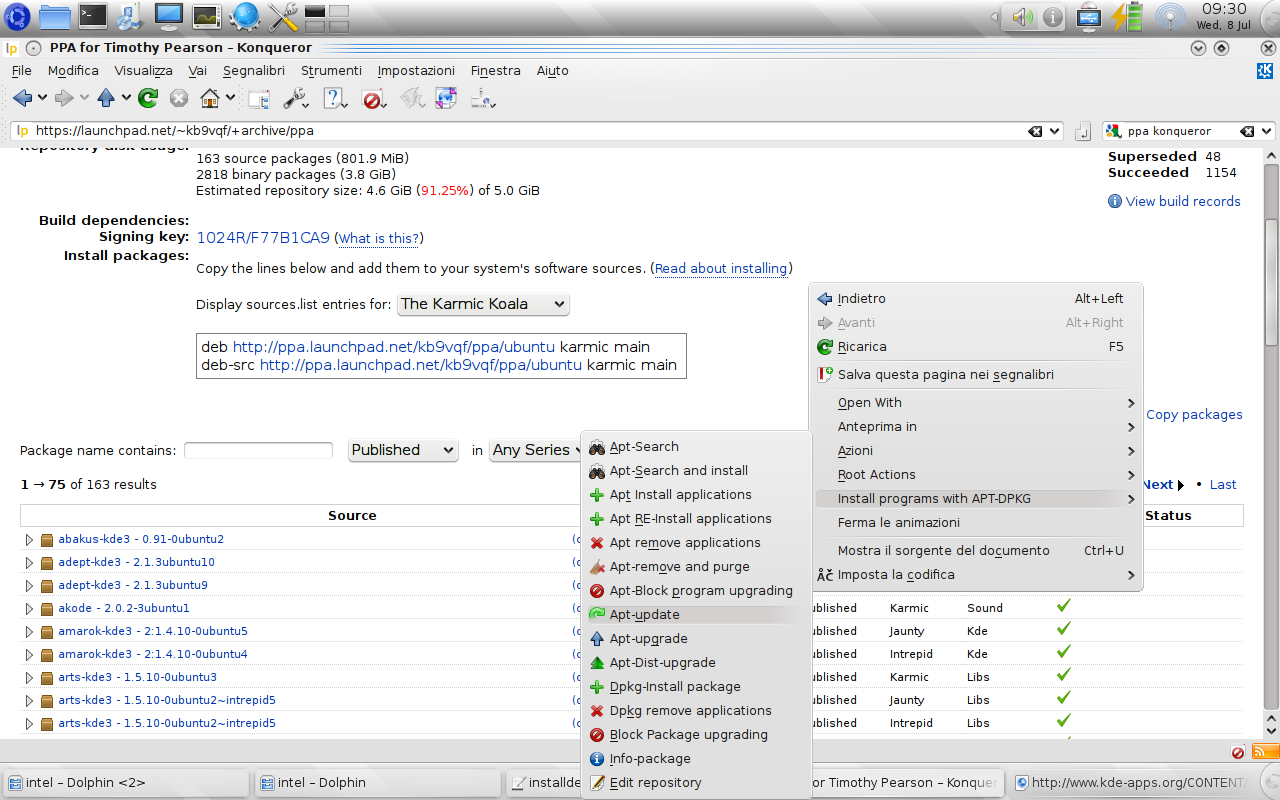
Task: Click the wrench HTML settings toolbar icon
Action: (295, 98)
